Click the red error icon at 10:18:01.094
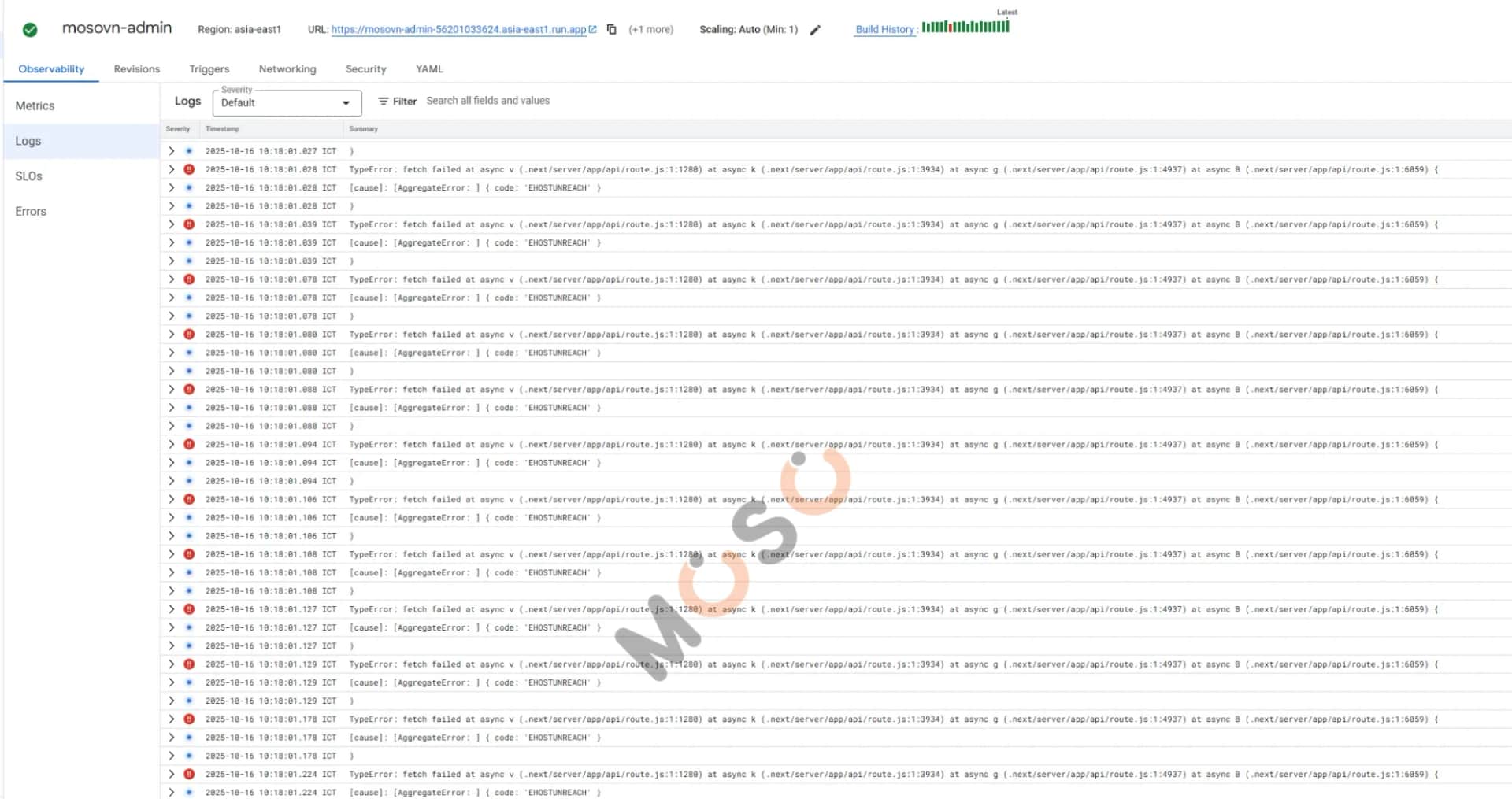This screenshot has height=799, width=1512. [189, 445]
